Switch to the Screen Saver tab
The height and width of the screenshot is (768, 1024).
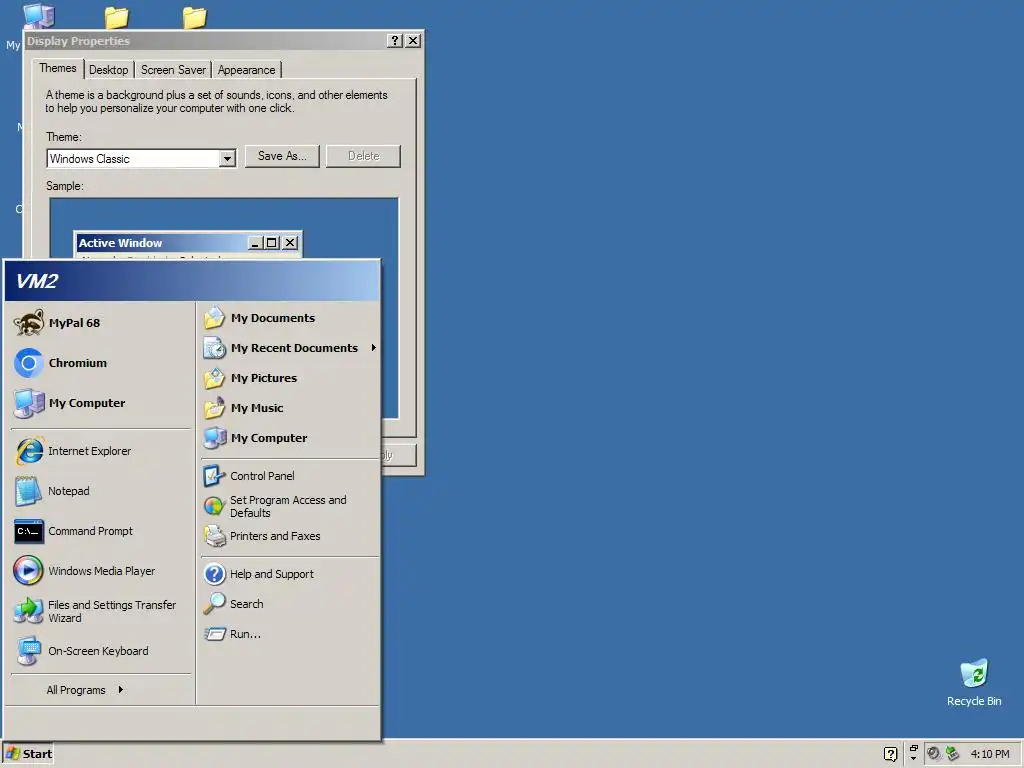tap(173, 70)
